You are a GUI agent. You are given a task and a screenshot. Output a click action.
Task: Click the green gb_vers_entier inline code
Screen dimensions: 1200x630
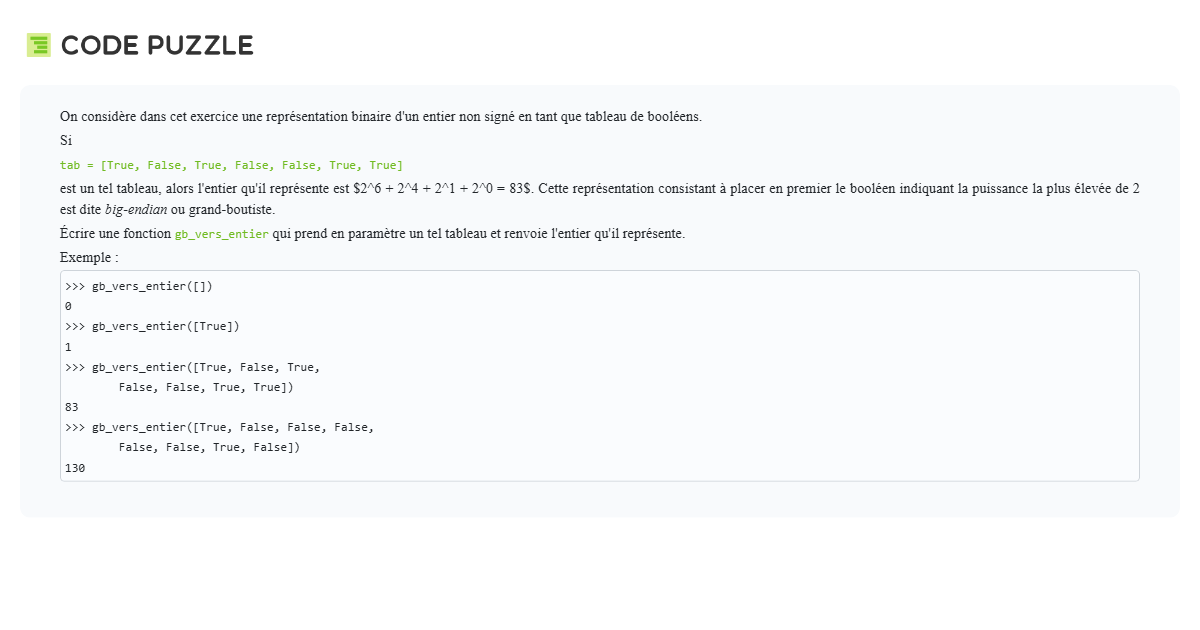pos(221,234)
